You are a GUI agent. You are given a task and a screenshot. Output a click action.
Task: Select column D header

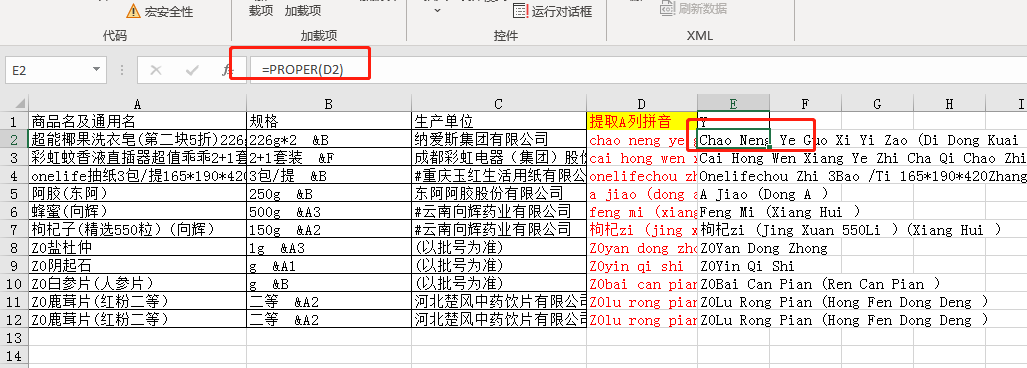[x=642, y=103]
